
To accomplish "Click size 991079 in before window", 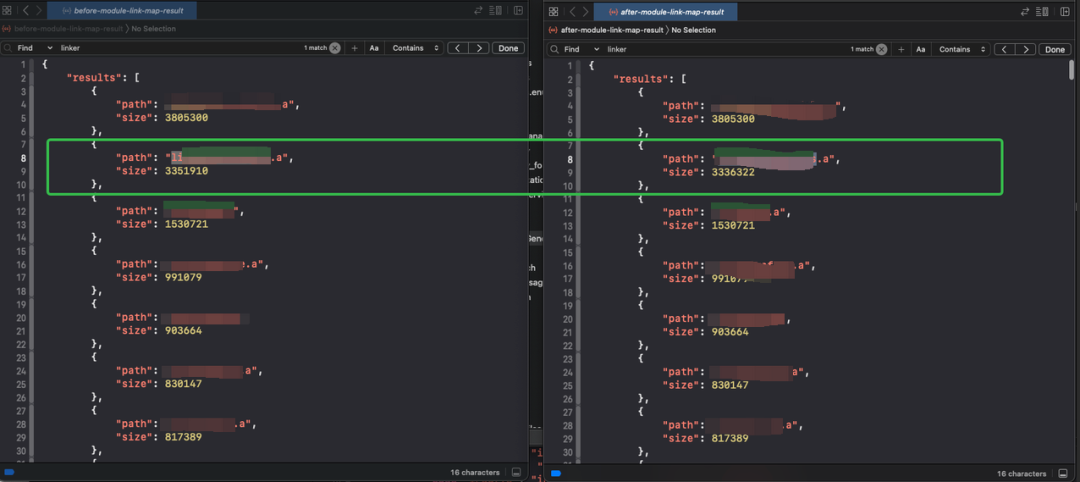I will point(183,277).
